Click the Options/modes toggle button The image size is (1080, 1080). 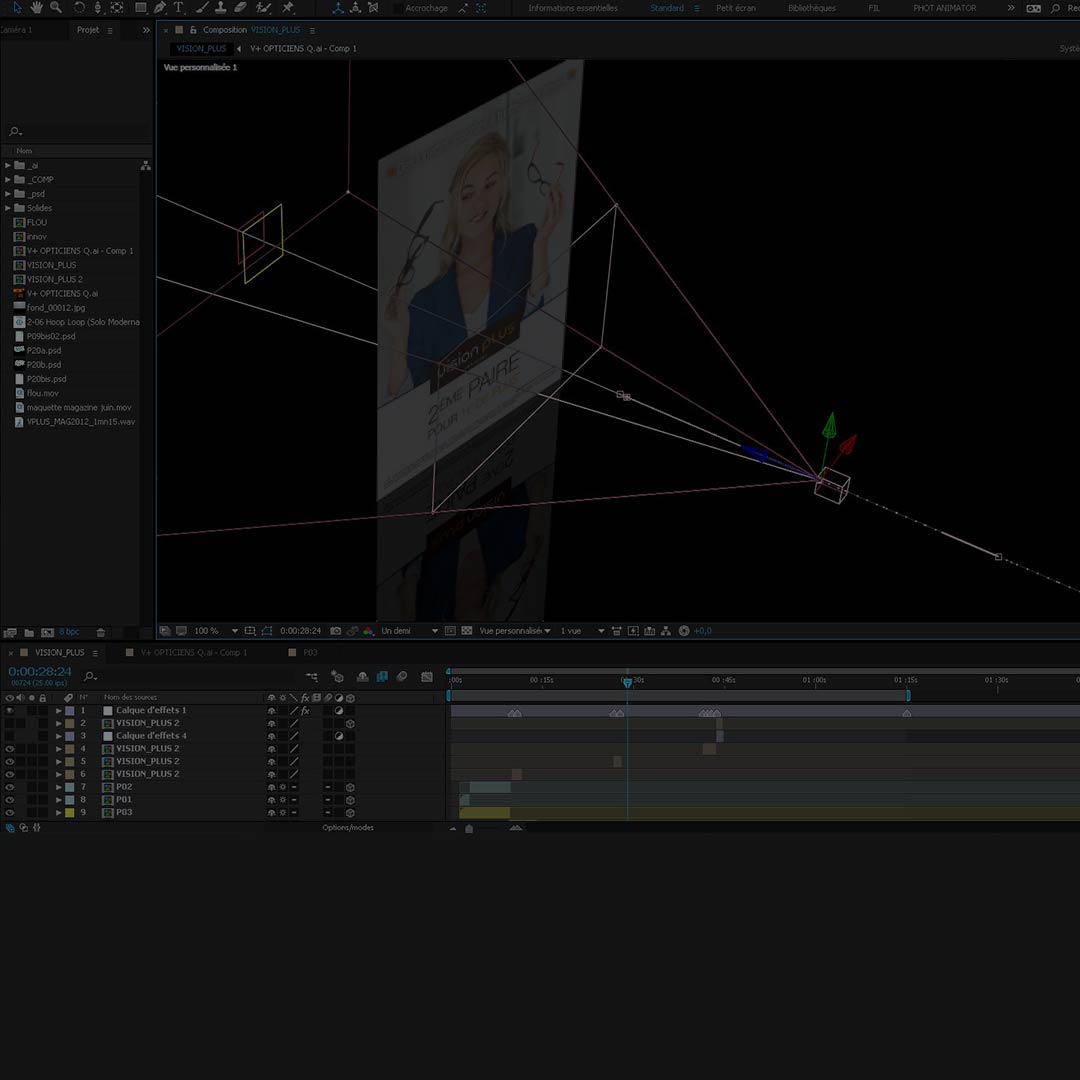(348, 827)
